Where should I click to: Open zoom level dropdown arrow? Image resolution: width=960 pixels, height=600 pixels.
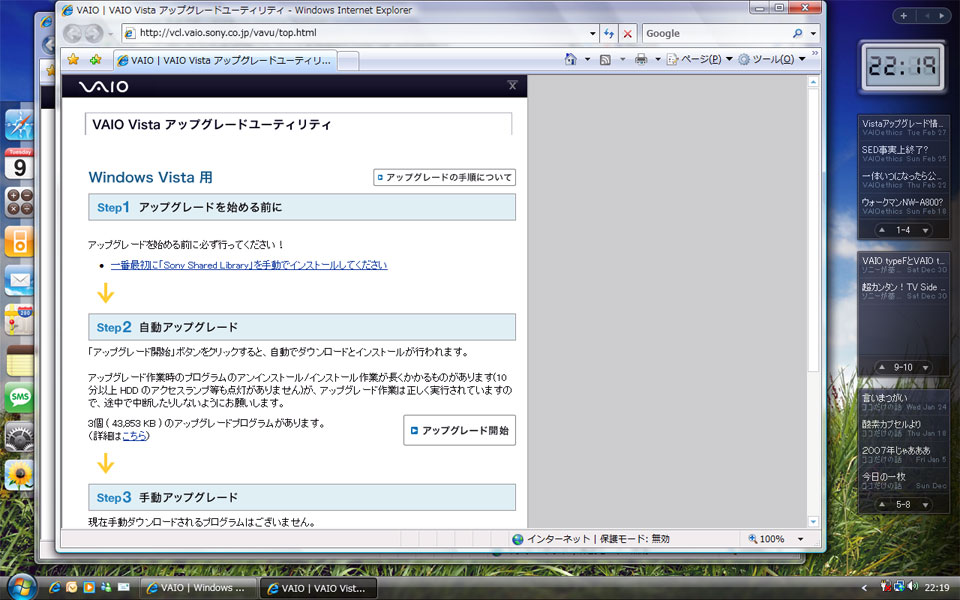[800, 539]
